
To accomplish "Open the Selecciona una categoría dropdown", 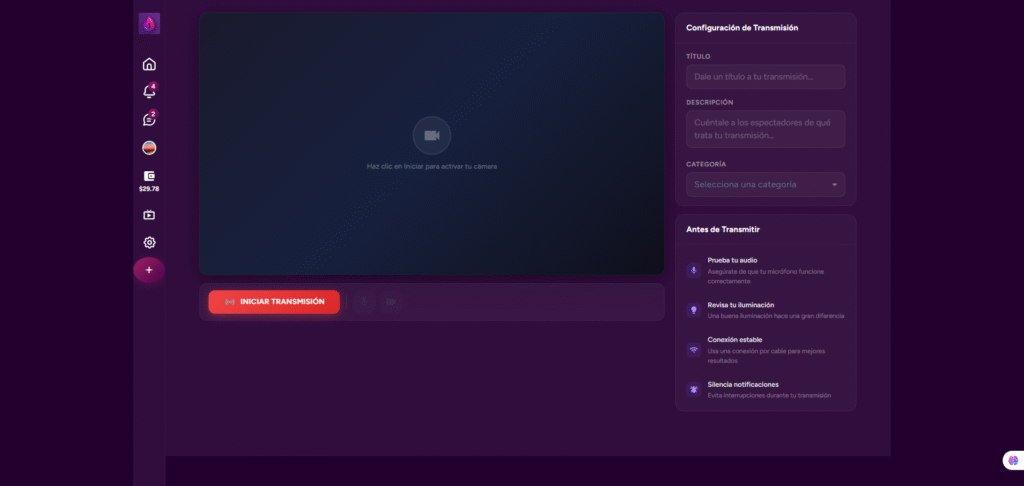I will click(765, 185).
